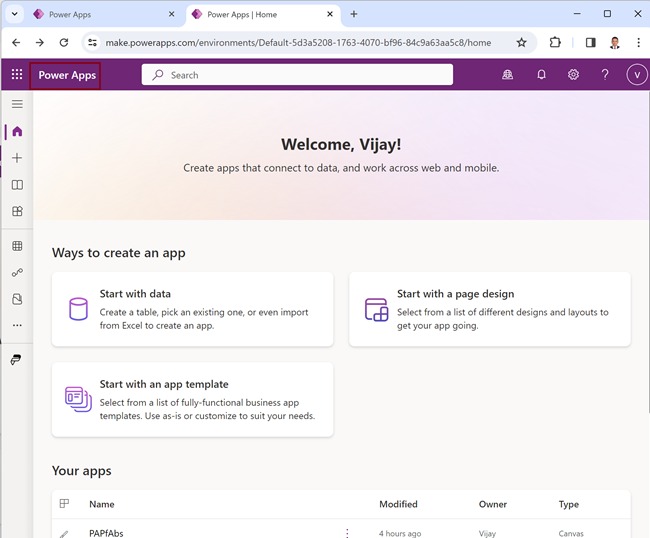Click the Type column header
Viewport: 650px width, 538px height.
[x=568, y=504]
